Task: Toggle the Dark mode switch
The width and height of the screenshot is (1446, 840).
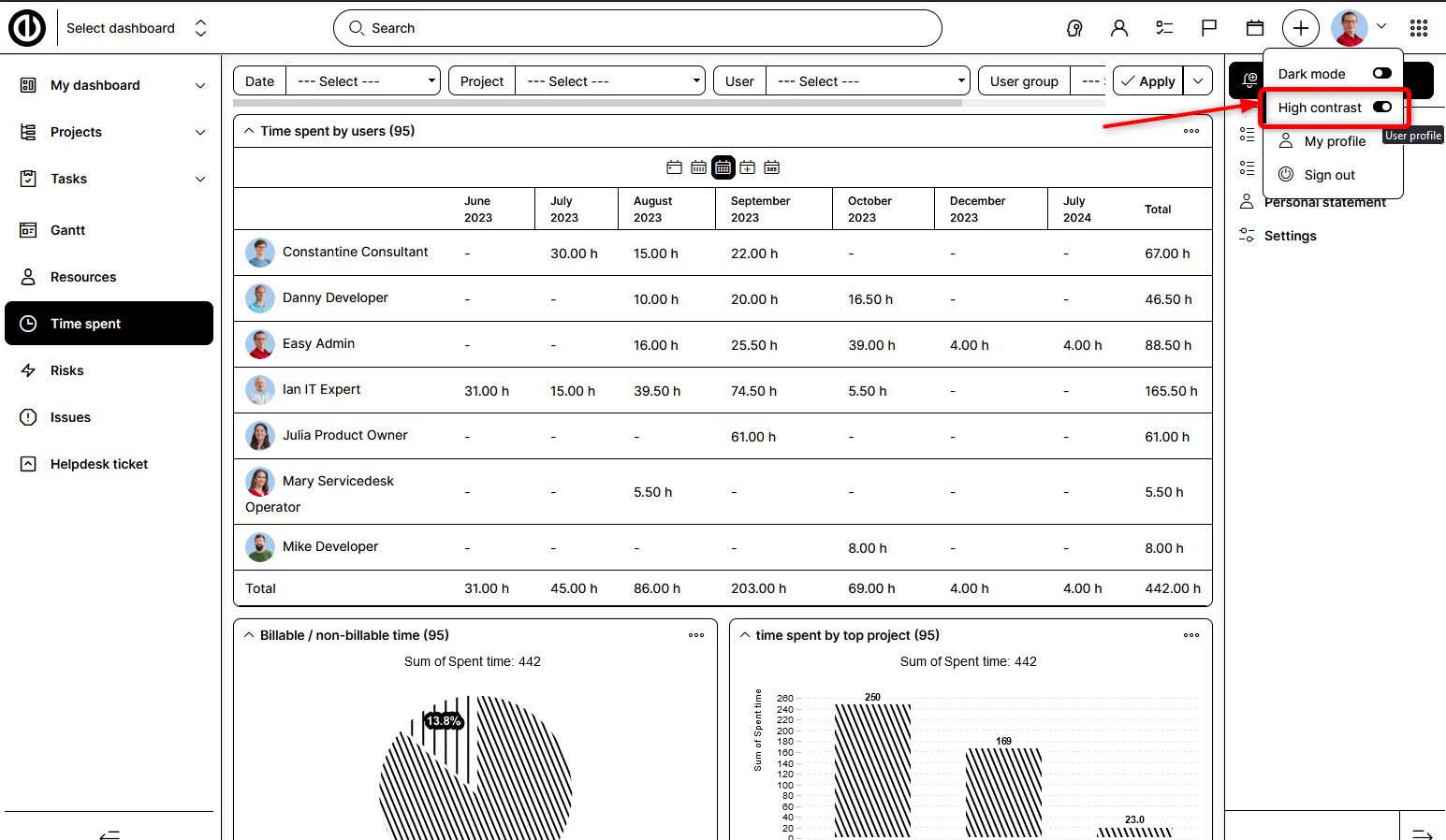Action: (1381, 73)
